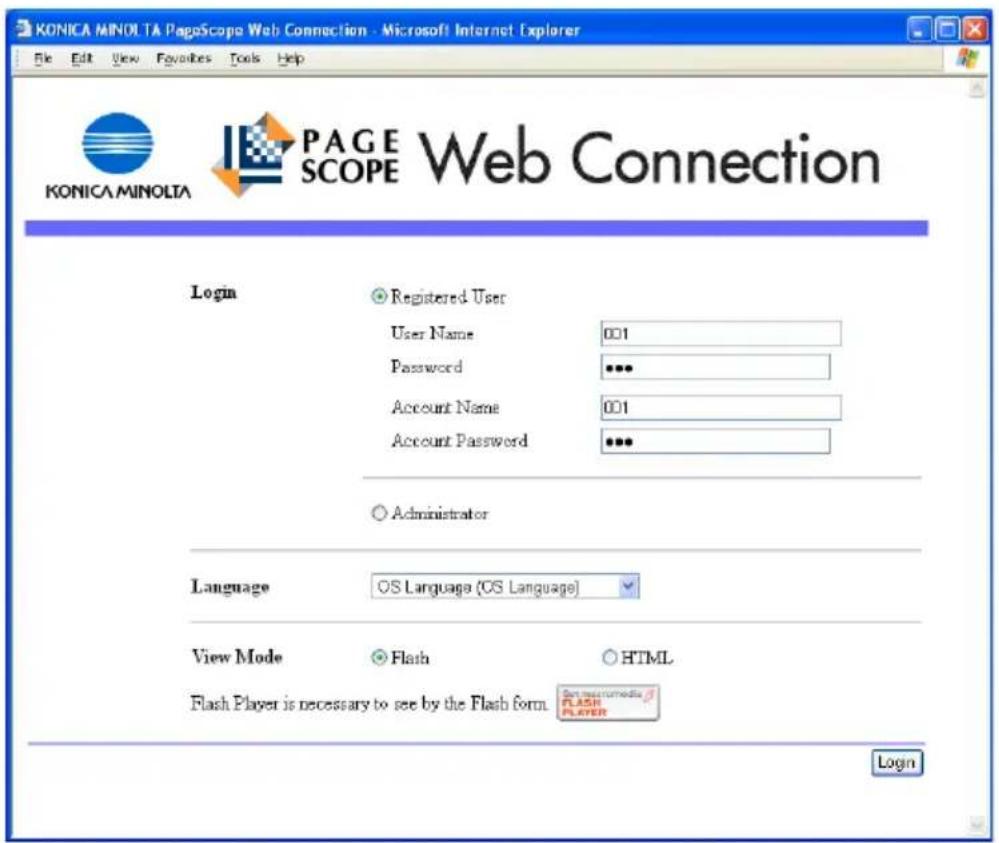Open the Help menu
999x843 pixels.
click(x=291, y=59)
